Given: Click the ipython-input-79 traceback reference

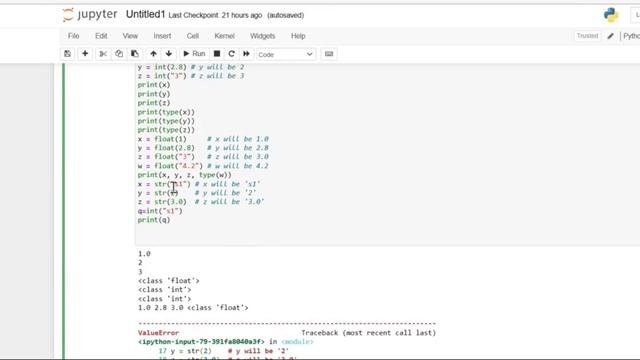Looking at the screenshot, I should tap(201, 342).
